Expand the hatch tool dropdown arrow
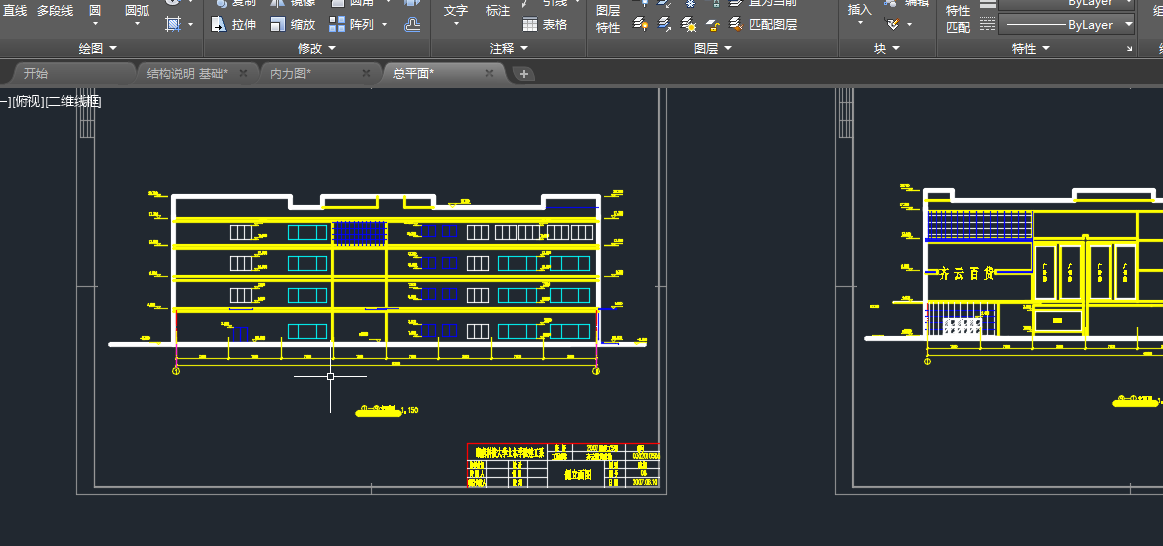This screenshot has height=546, width=1163. pyautogui.click(x=191, y=24)
